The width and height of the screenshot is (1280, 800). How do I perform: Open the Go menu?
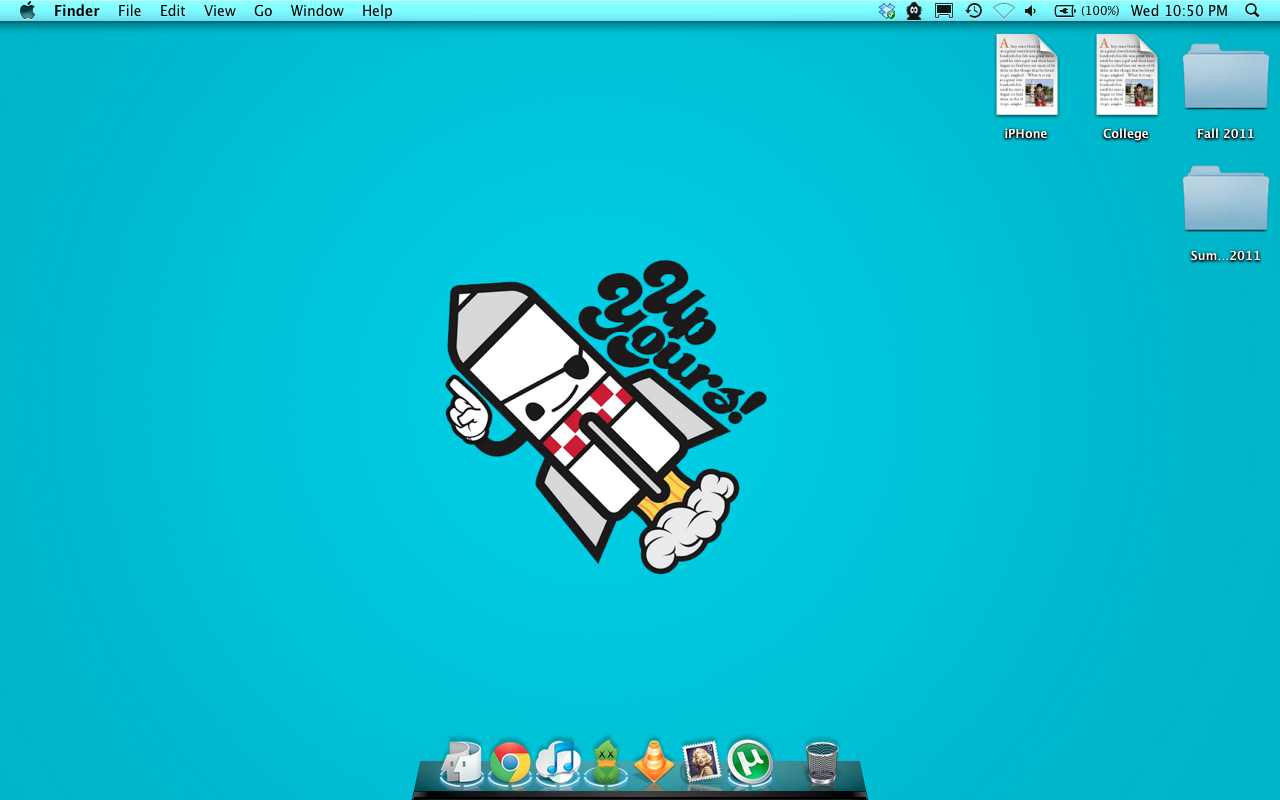(263, 11)
